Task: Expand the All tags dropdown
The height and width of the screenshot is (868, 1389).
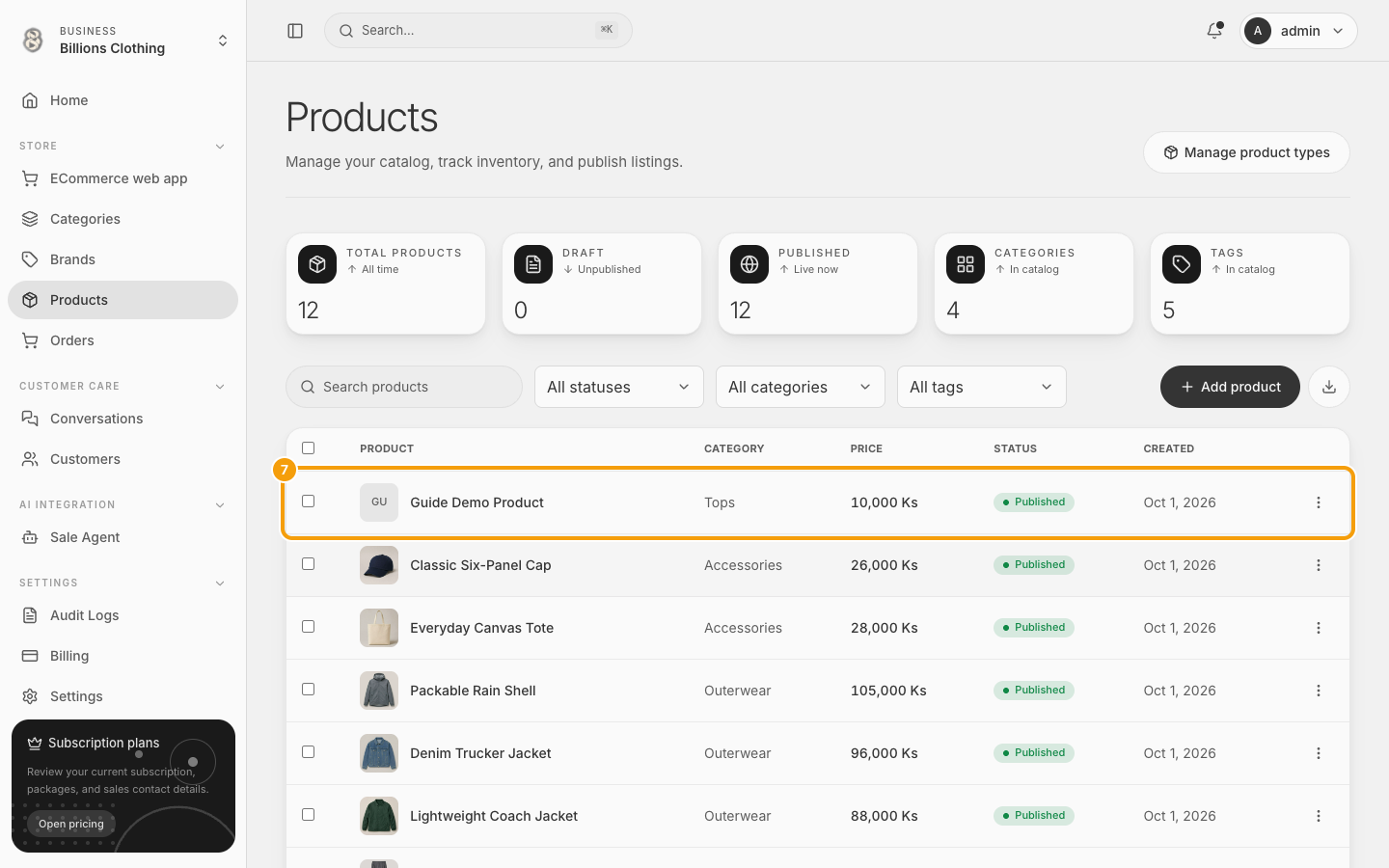Action: pyautogui.click(x=982, y=387)
